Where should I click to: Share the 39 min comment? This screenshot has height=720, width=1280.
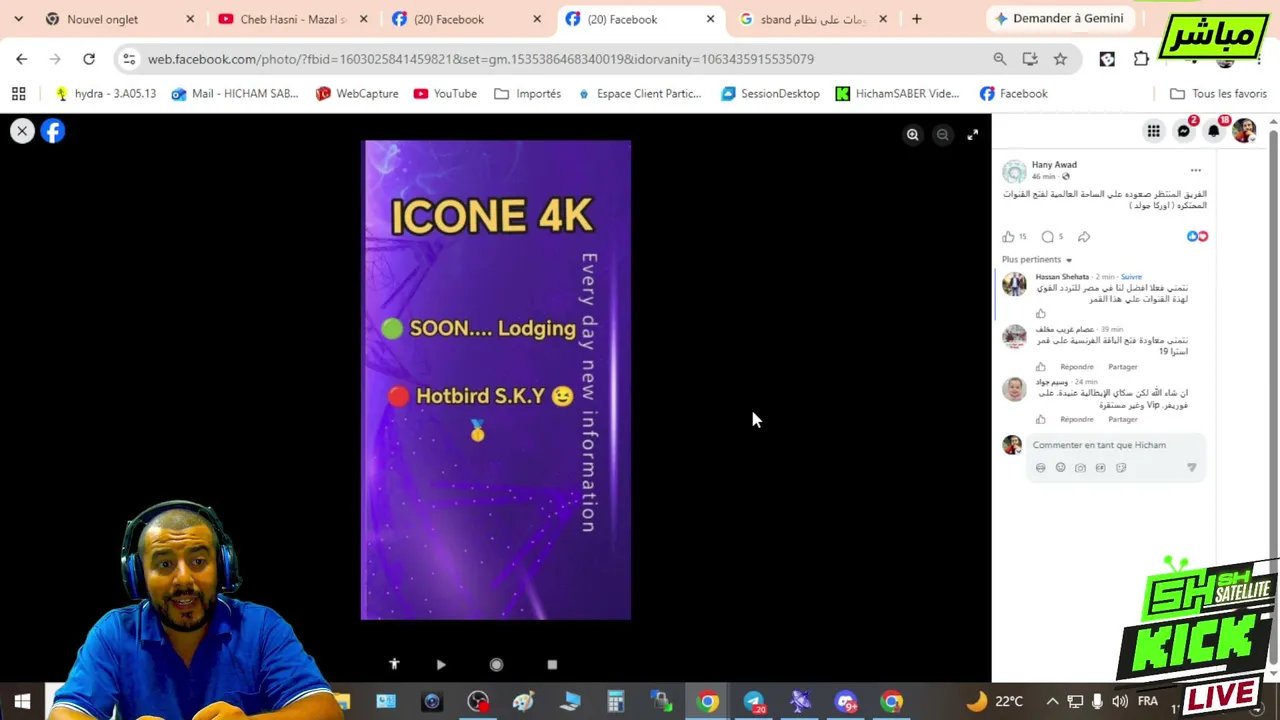[x=1123, y=367]
